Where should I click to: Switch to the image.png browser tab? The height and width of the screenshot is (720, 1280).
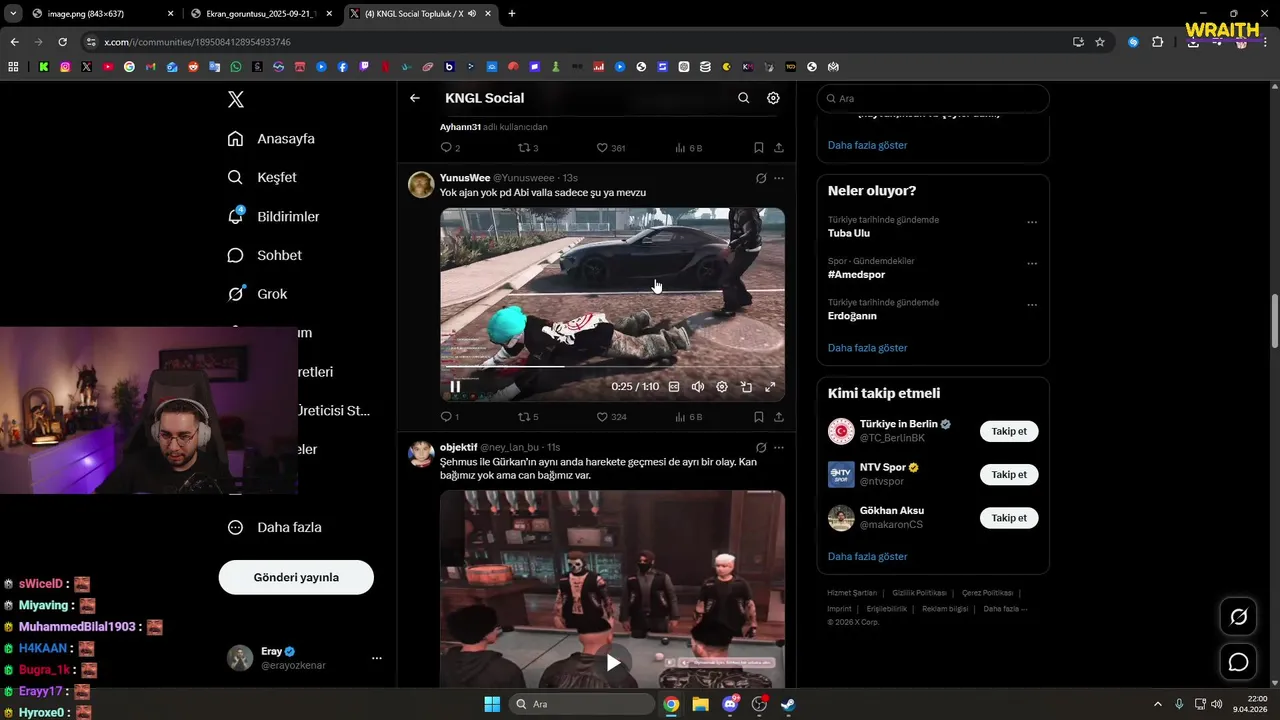click(x=102, y=14)
